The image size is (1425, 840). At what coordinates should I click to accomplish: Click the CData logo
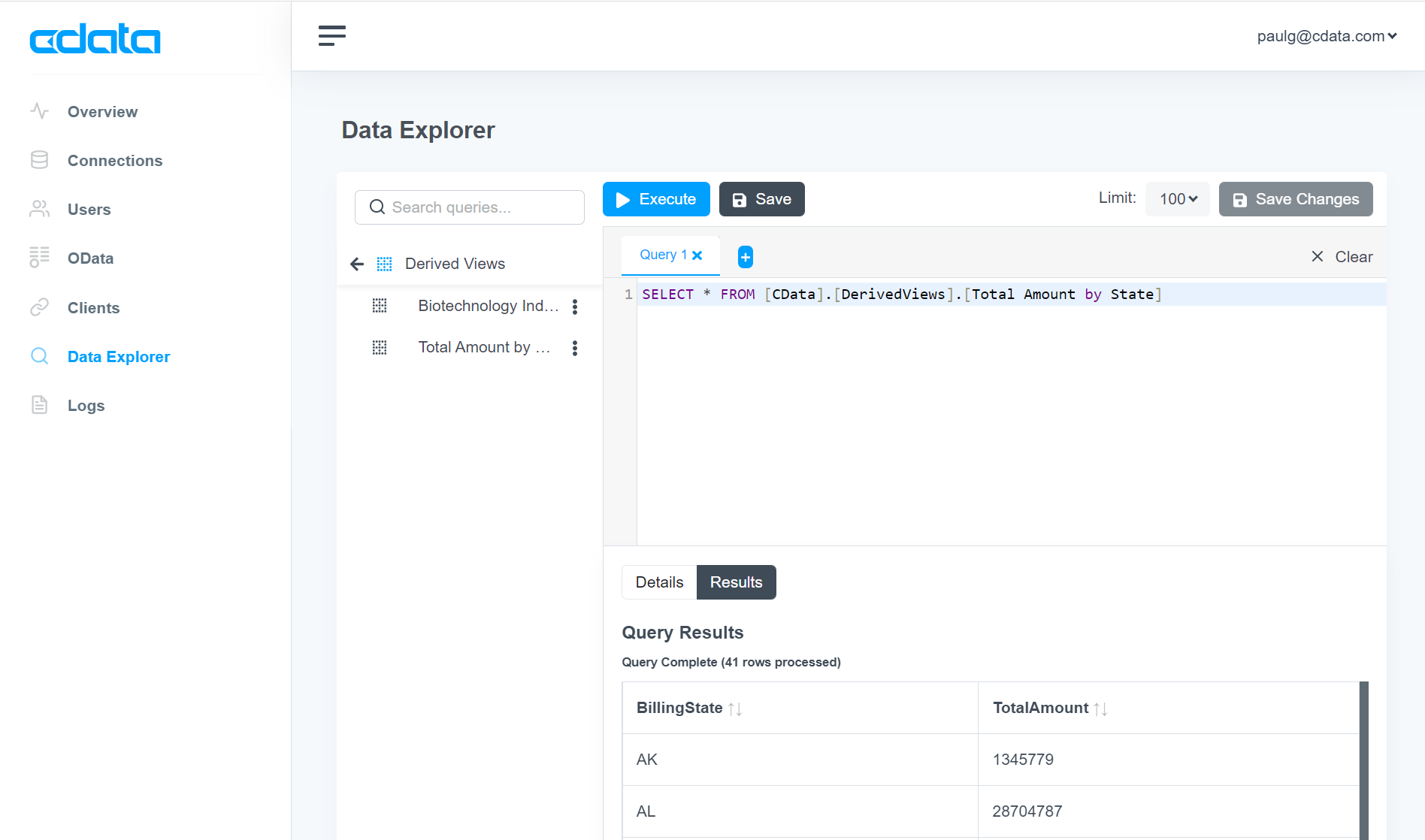tap(95, 39)
